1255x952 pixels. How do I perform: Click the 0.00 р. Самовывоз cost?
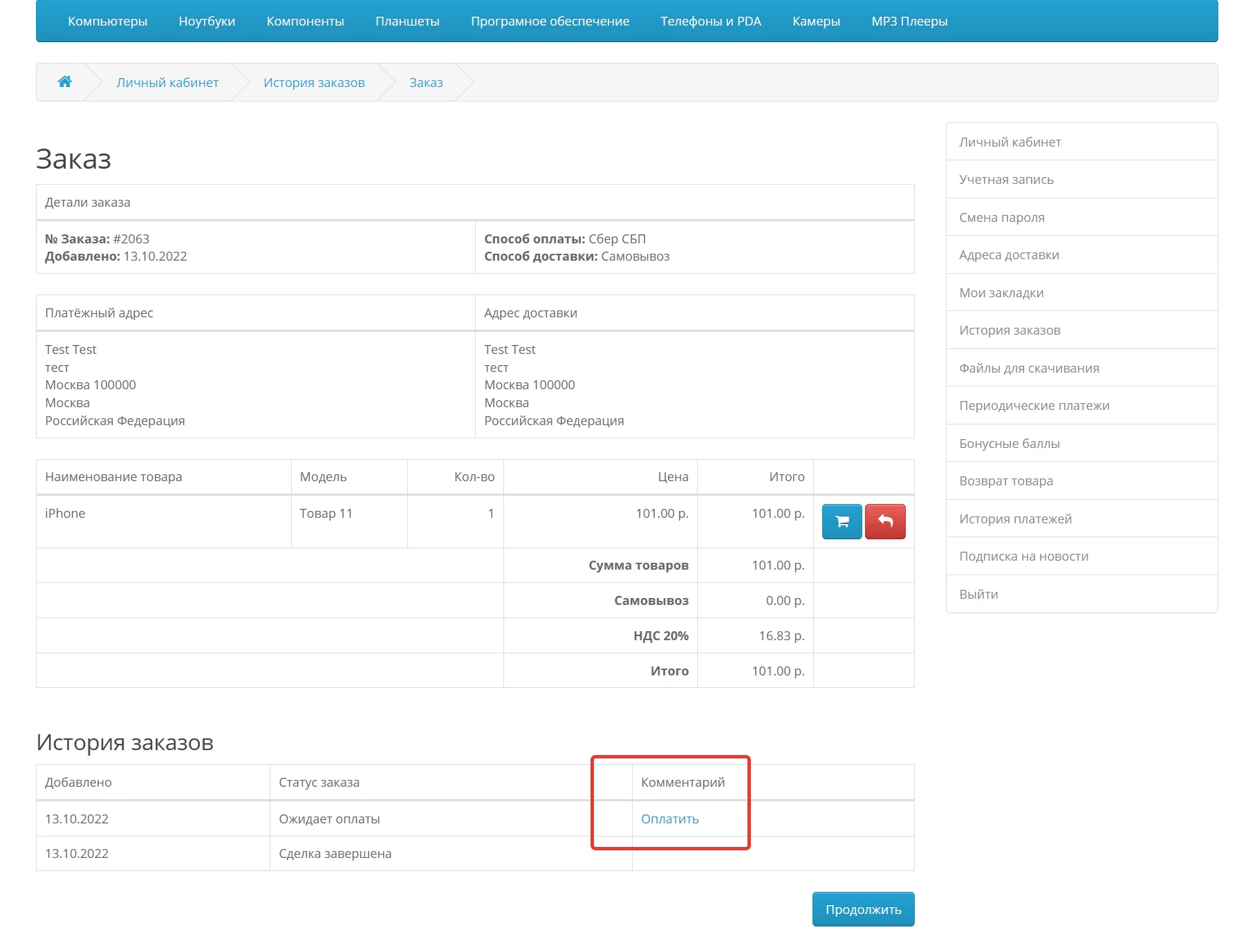click(785, 600)
